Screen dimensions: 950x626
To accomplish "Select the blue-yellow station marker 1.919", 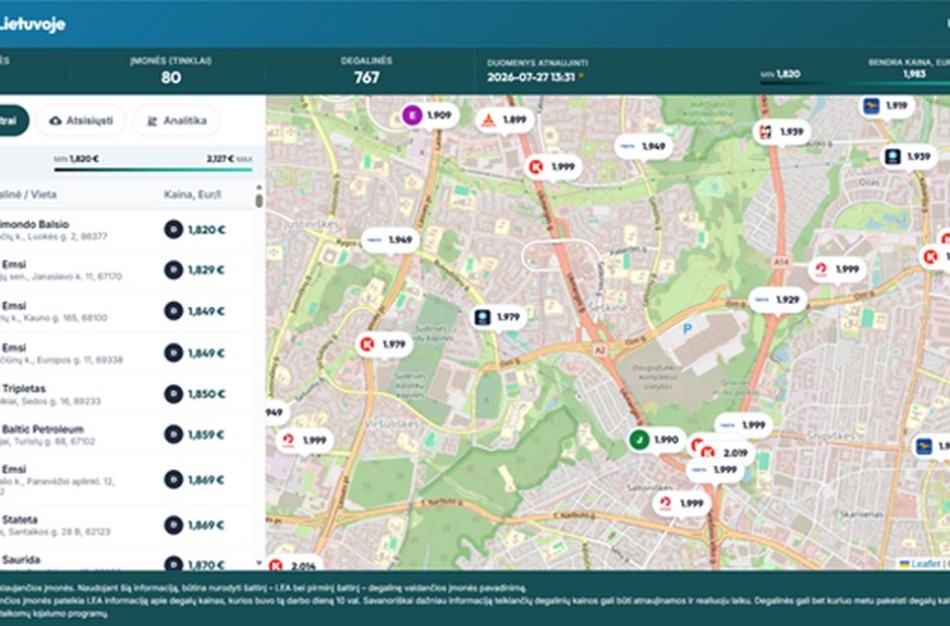I will (888, 106).
